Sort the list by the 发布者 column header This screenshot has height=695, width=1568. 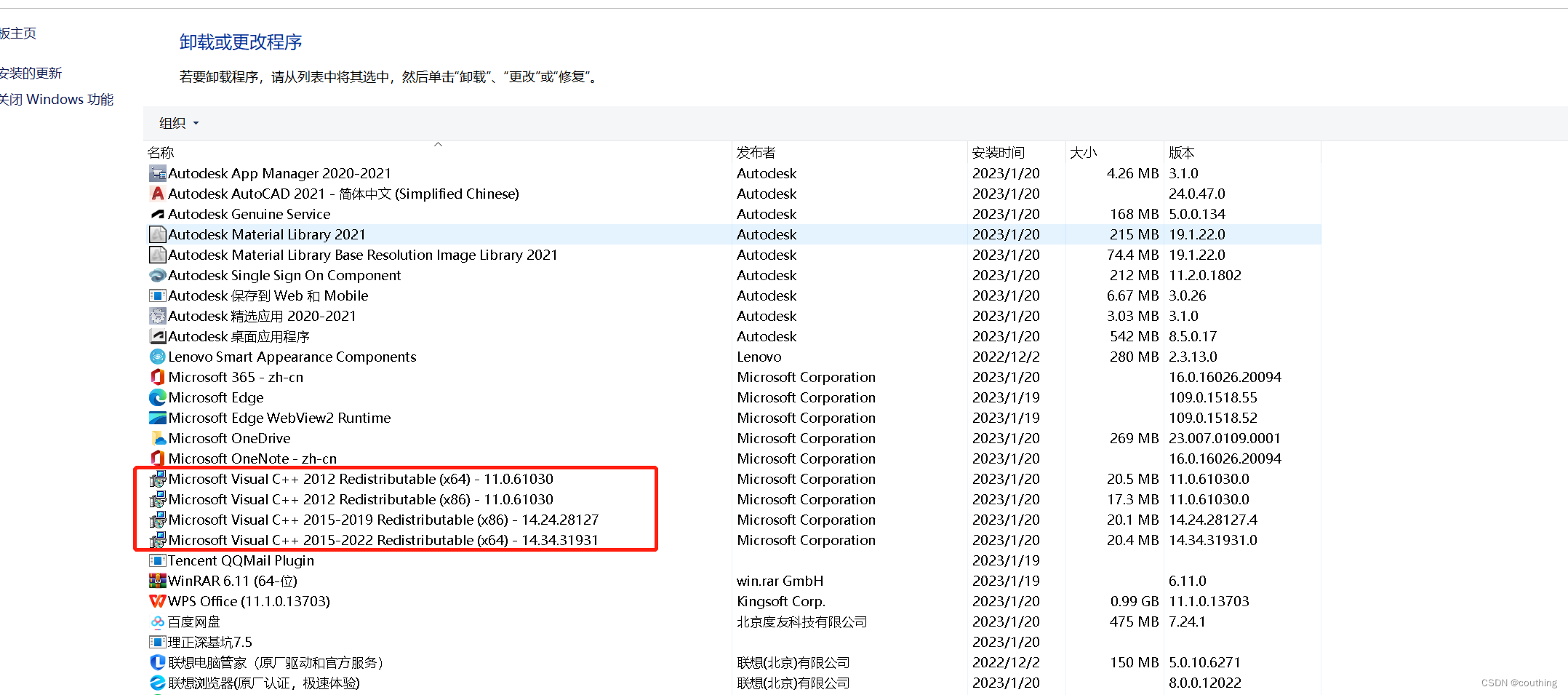click(756, 153)
